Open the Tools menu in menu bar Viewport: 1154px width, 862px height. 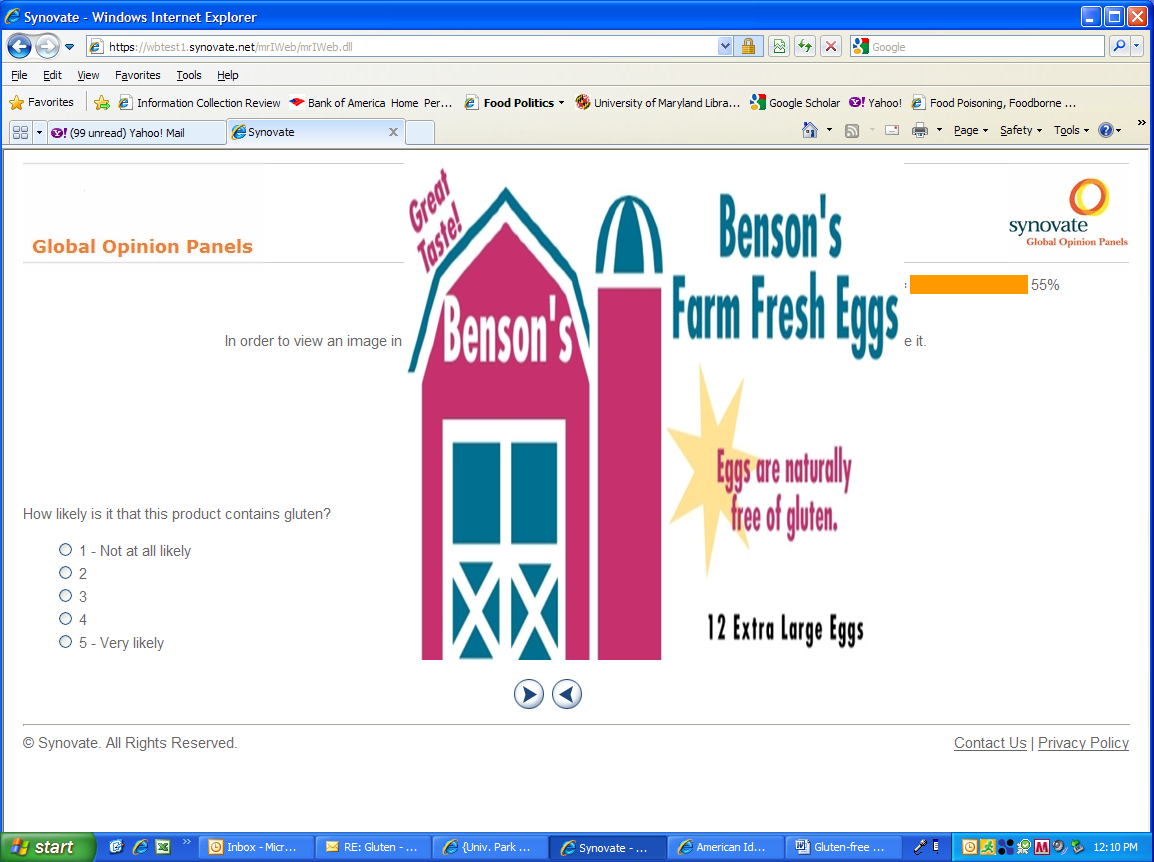pyautogui.click(x=188, y=75)
